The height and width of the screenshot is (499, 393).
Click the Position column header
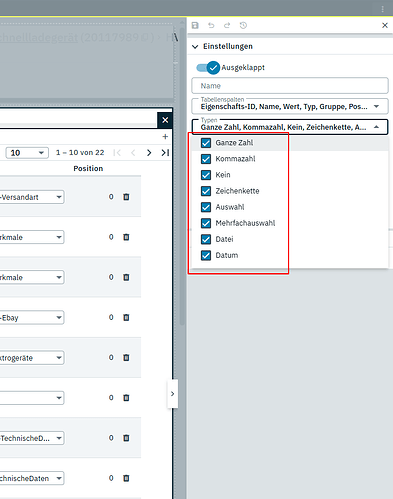coord(88,168)
